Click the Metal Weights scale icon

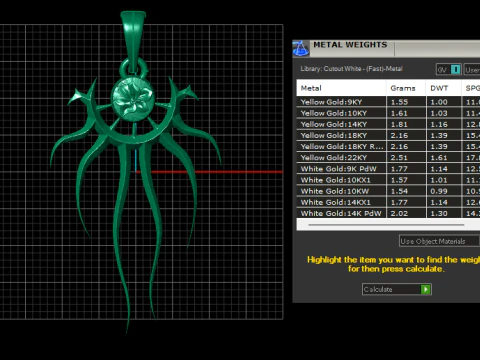(300, 49)
